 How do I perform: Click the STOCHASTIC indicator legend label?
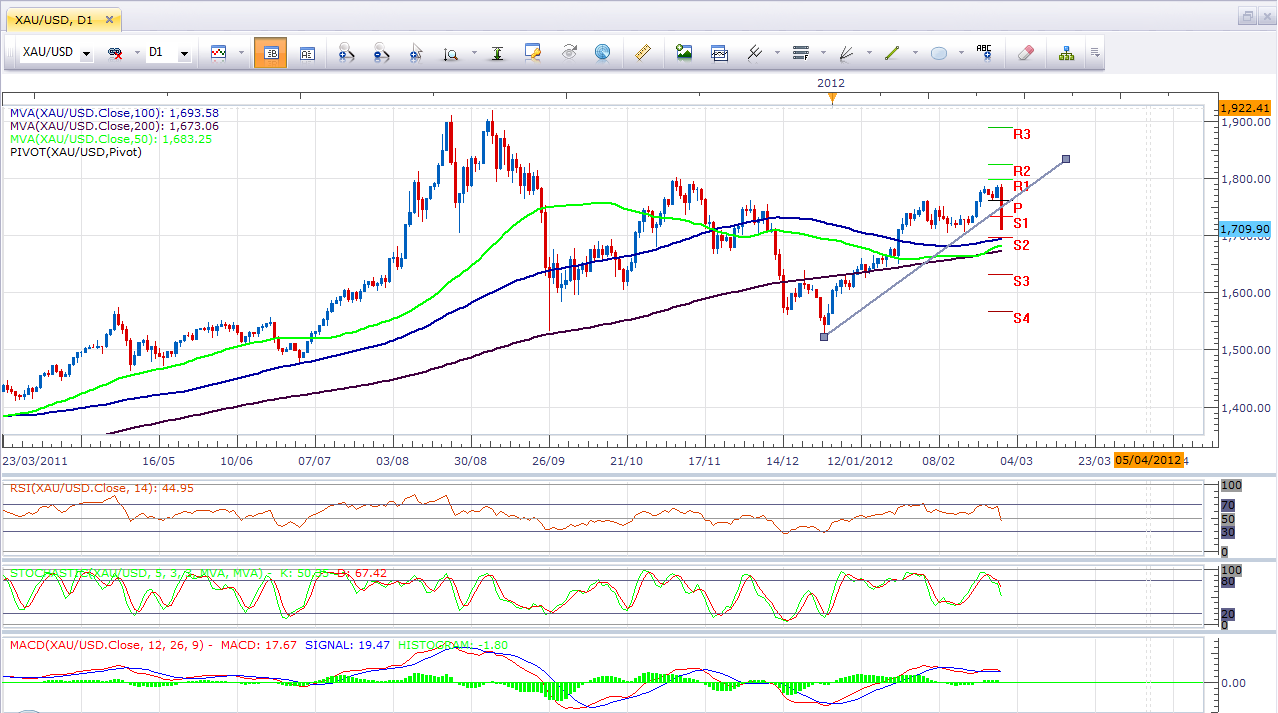pos(198,573)
